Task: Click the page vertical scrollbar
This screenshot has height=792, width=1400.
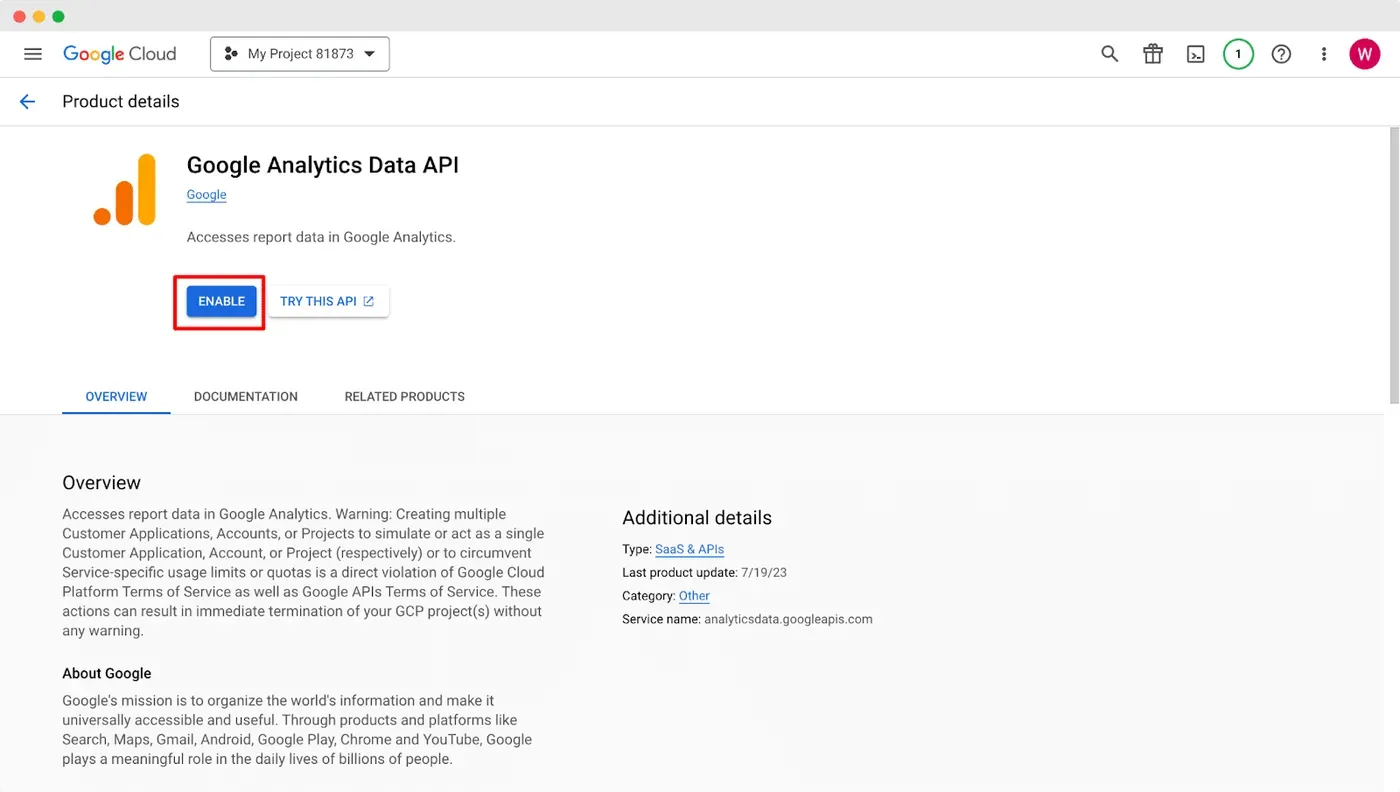Action: [x=1394, y=265]
